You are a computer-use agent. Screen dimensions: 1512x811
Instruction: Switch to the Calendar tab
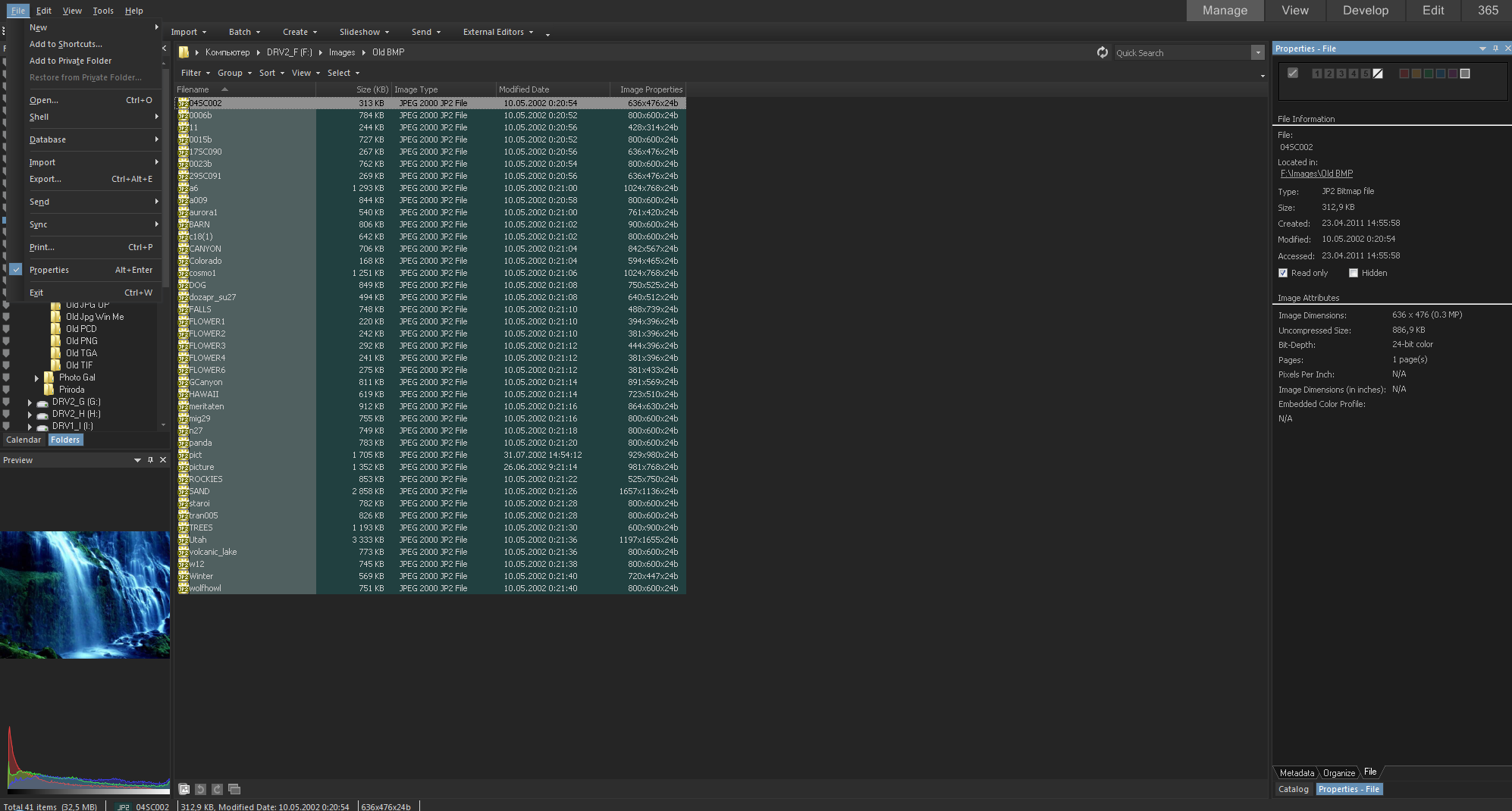pos(24,440)
